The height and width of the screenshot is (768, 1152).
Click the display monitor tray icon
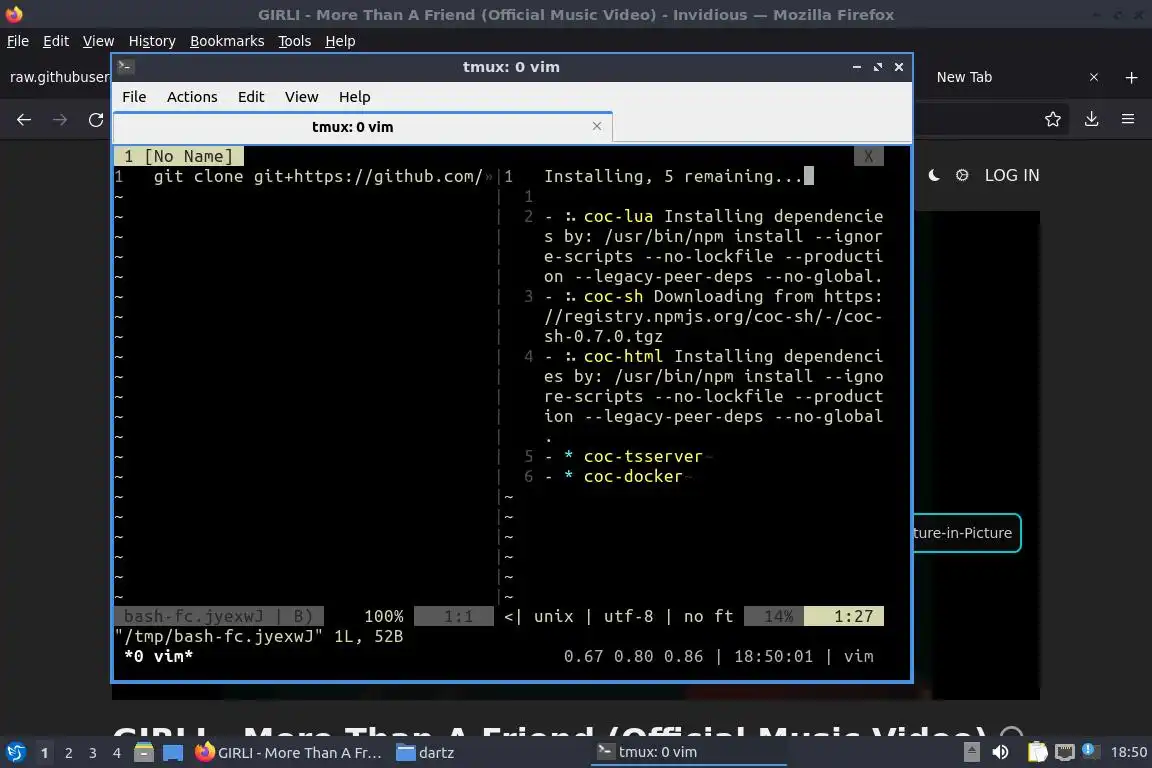click(1065, 752)
